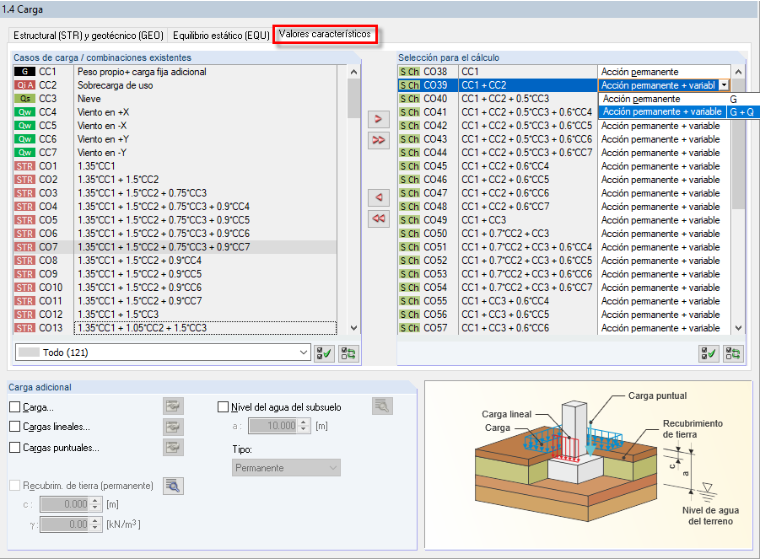Click the single left arrow remove button
The width and height of the screenshot is (760, 560).
[x=379, y=197]
